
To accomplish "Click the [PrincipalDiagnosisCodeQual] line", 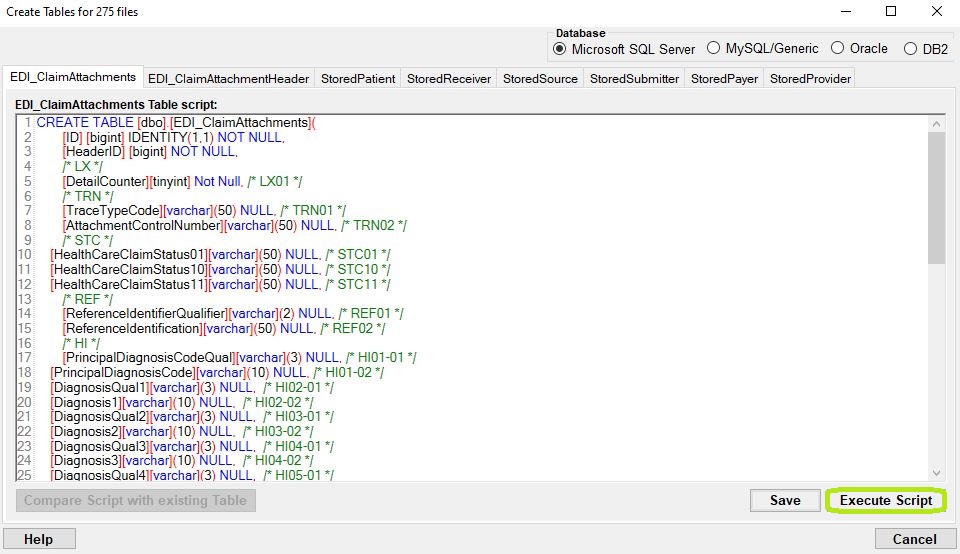I will (239, 357).
